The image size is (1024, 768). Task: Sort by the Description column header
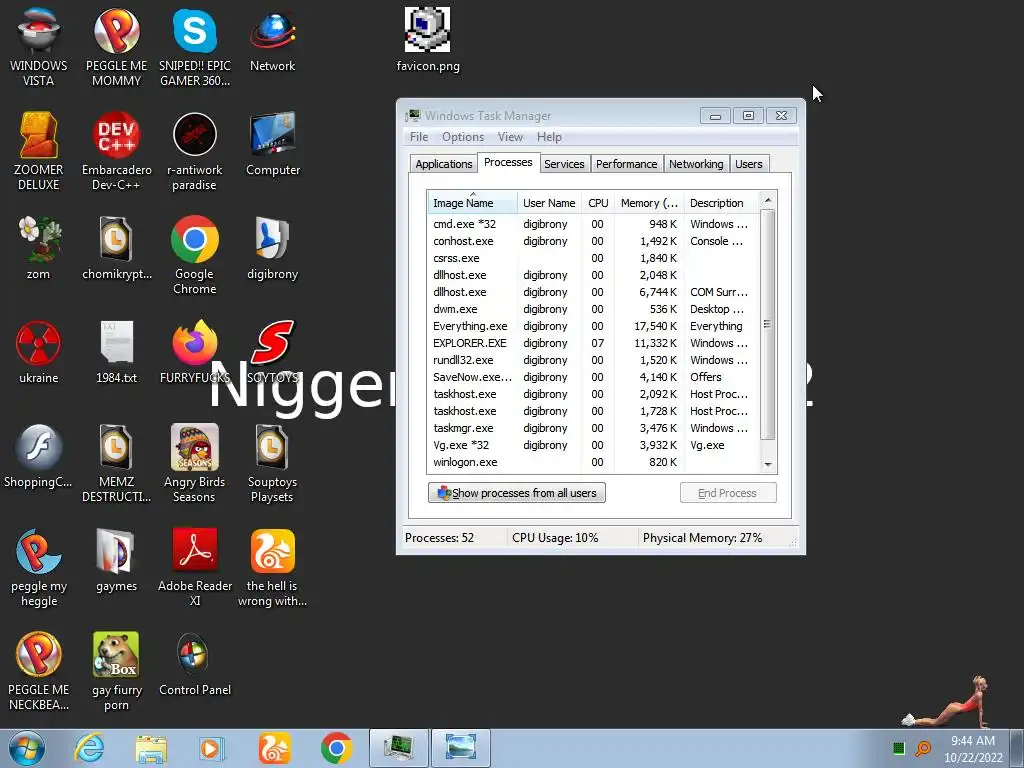pos(722,202)
